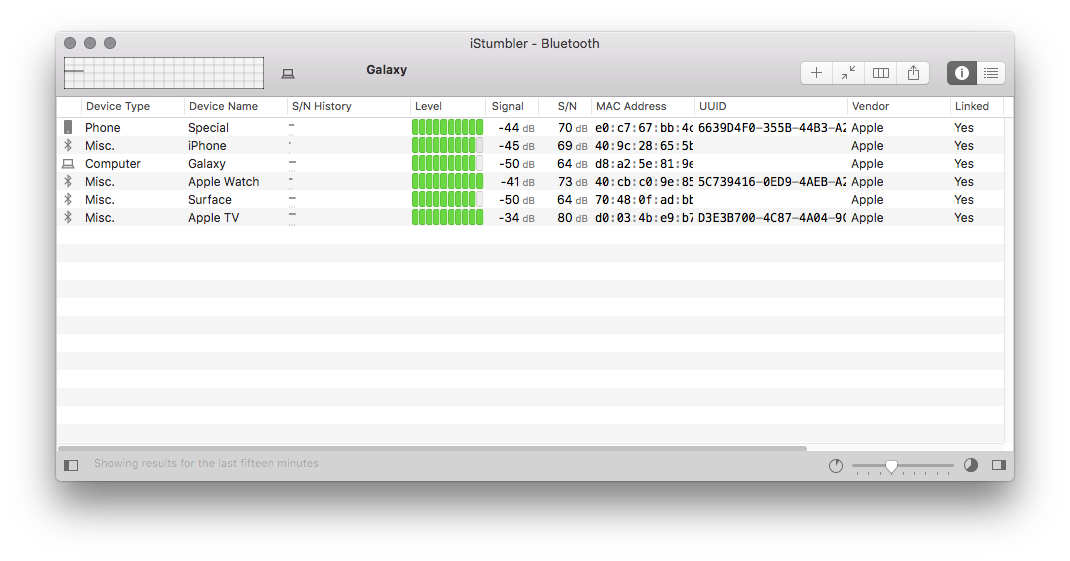The height and width of the screenshot is (561, 1070).
Task: Open the columns layout toolbar icon
Action: pyautogui.click(x=881, y=73)
